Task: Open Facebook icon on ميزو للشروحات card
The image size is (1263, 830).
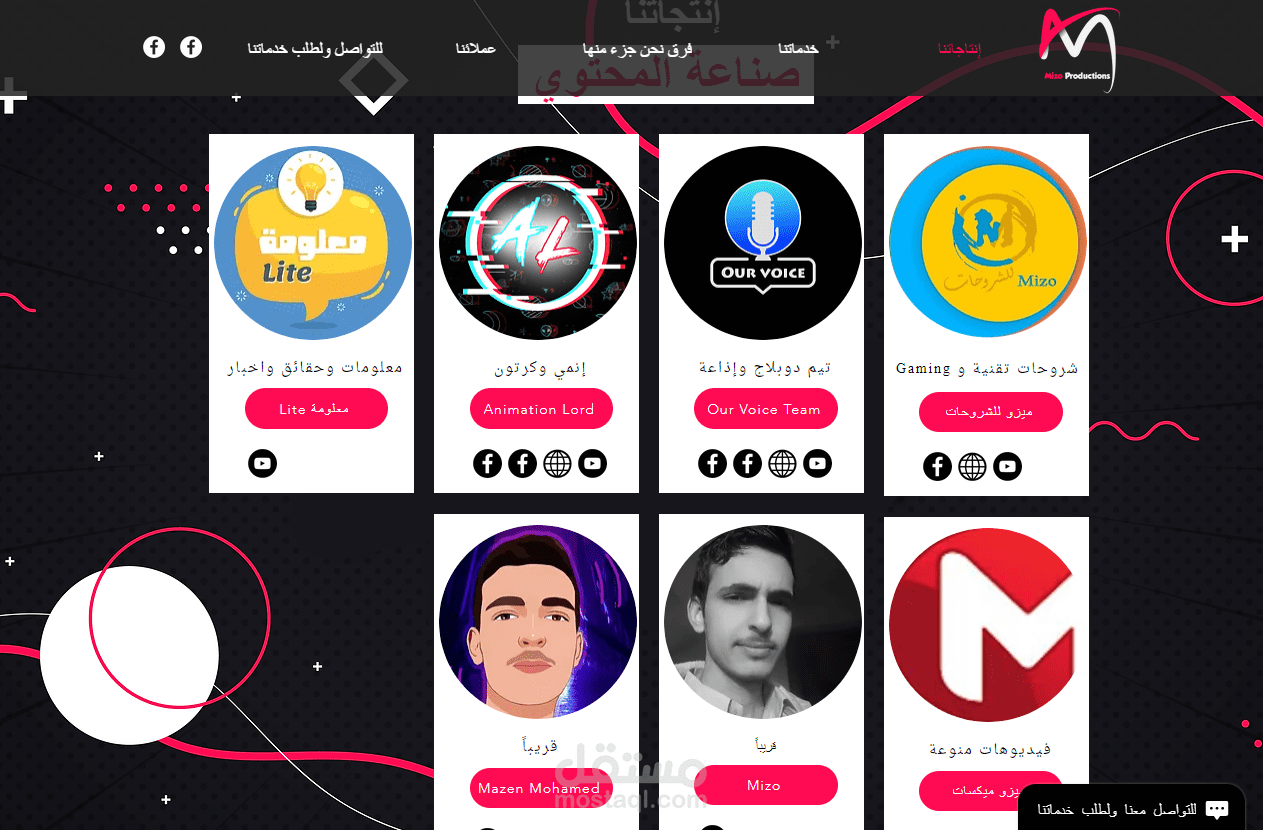Action: coord(937,466)
